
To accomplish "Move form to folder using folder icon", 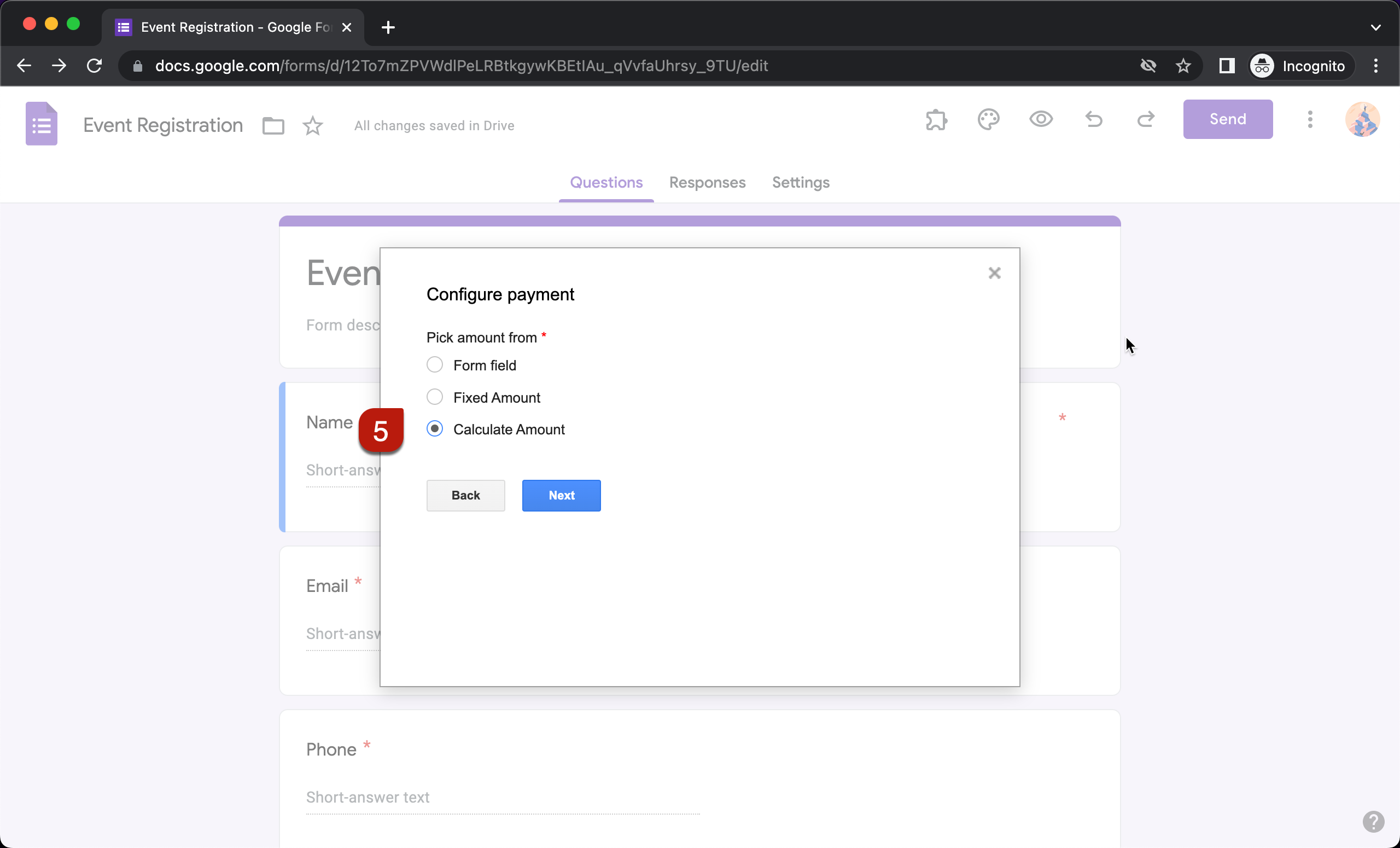I will (273, 126).
